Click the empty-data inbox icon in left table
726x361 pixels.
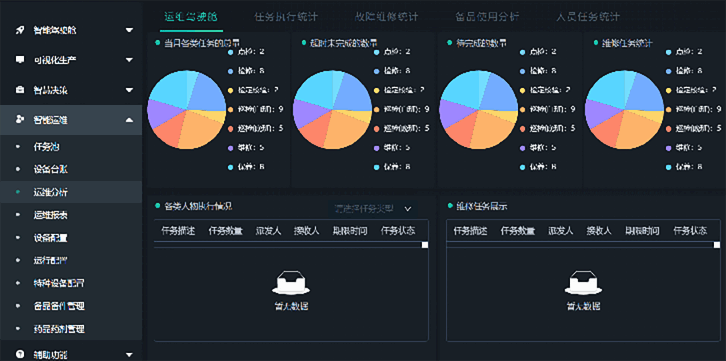pos(291,283)
